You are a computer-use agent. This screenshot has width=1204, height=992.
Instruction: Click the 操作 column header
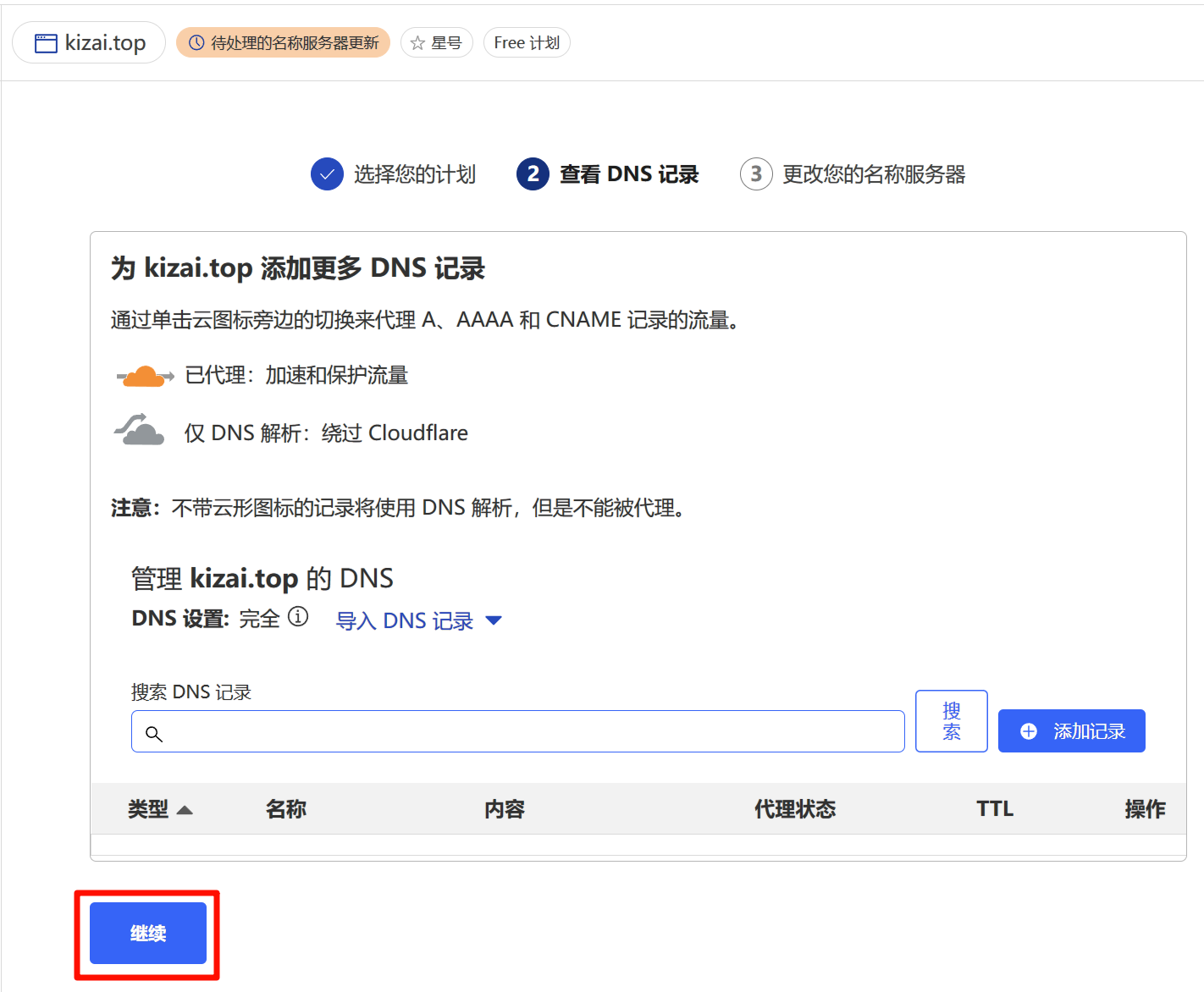pos(1146,809)
